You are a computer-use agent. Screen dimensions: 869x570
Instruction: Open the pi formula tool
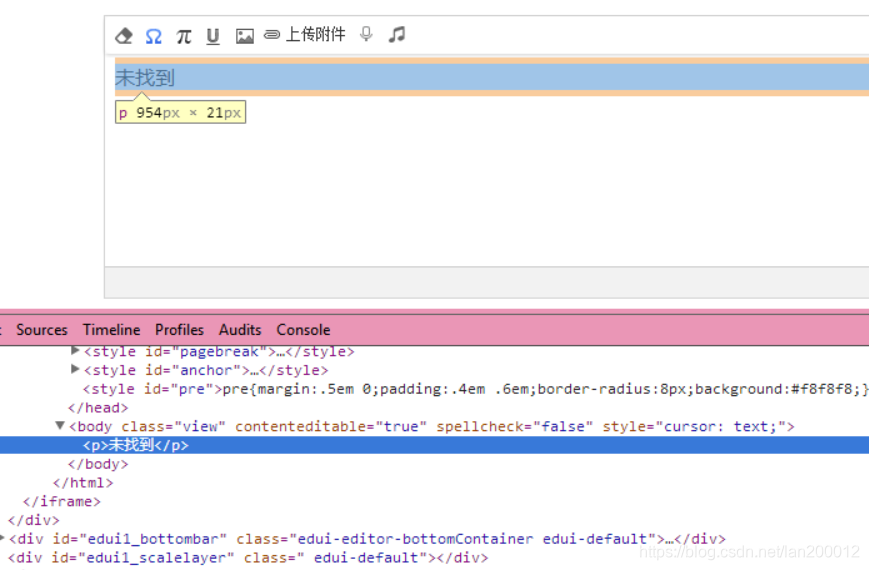click(183, 37)
